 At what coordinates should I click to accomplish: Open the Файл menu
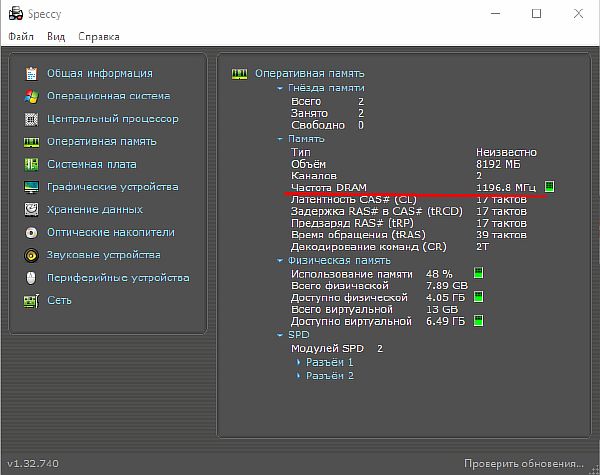point(21,37)
